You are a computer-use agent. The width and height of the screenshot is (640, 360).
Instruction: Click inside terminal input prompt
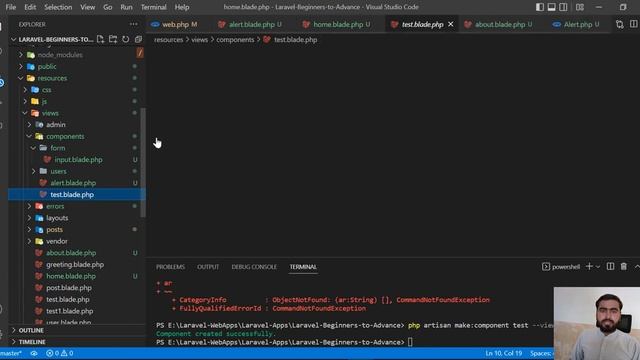pos(410,342)
